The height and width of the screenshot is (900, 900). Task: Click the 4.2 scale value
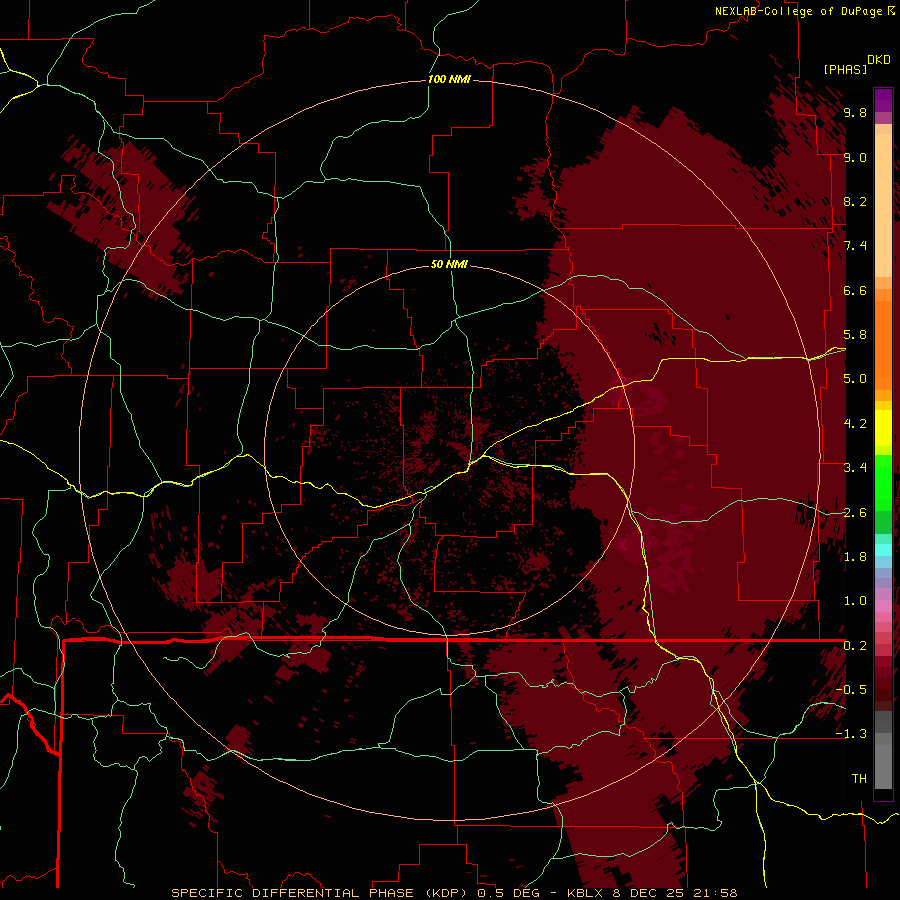point(855,424)
